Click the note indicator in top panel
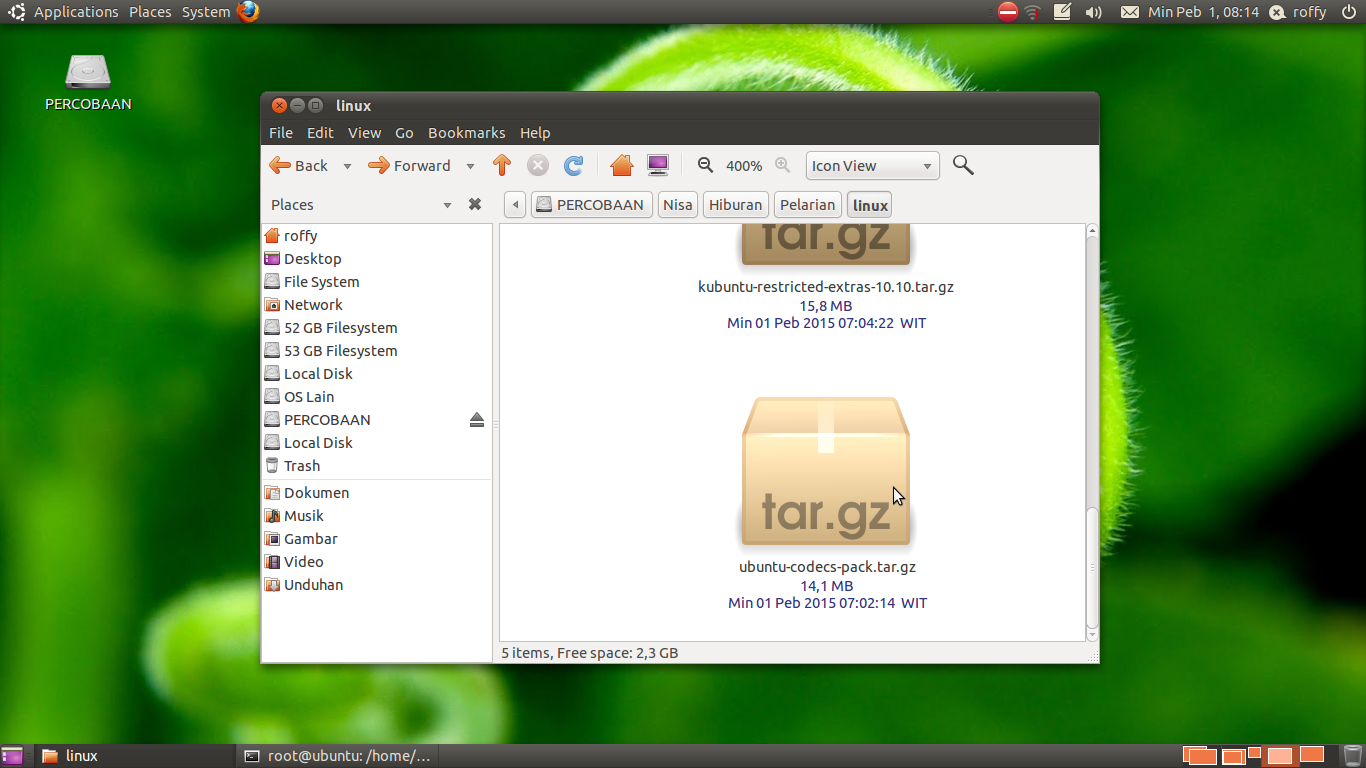The width and height of the screenshot is (1366, 768). [x=1063, y=12]
